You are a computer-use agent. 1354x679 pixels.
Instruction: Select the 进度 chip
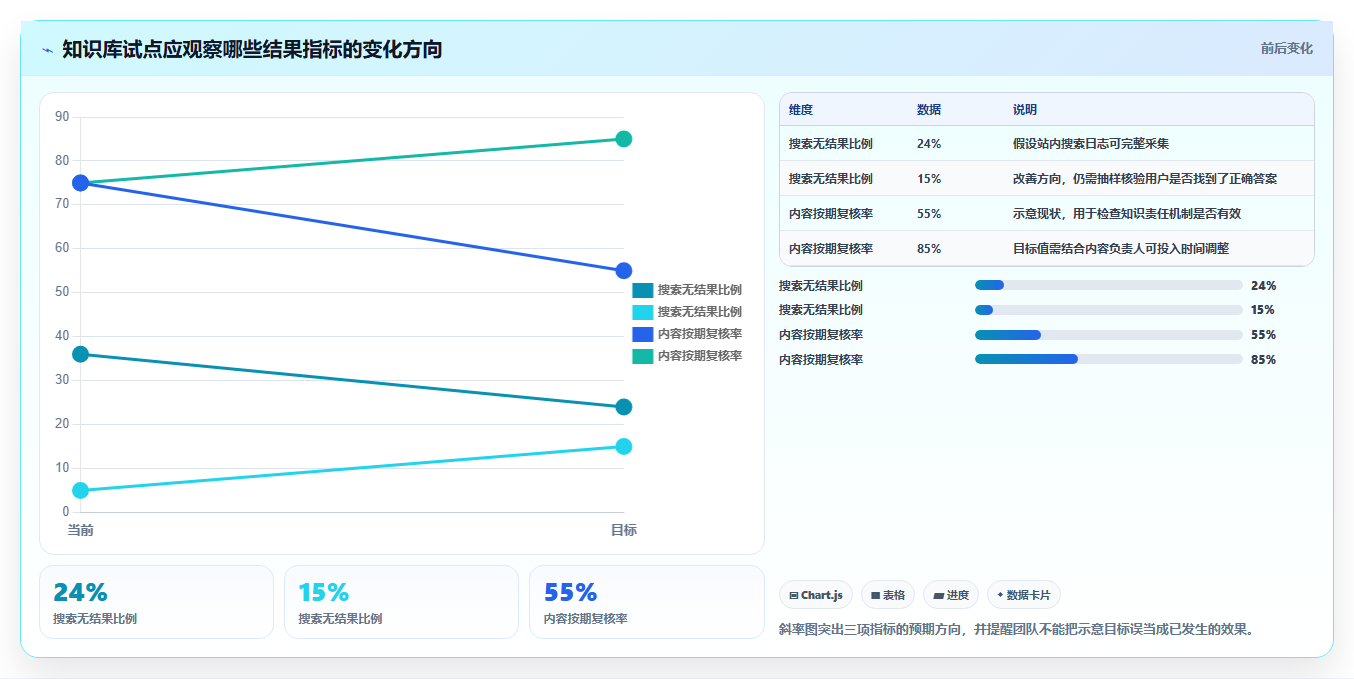tap(951, 595)
